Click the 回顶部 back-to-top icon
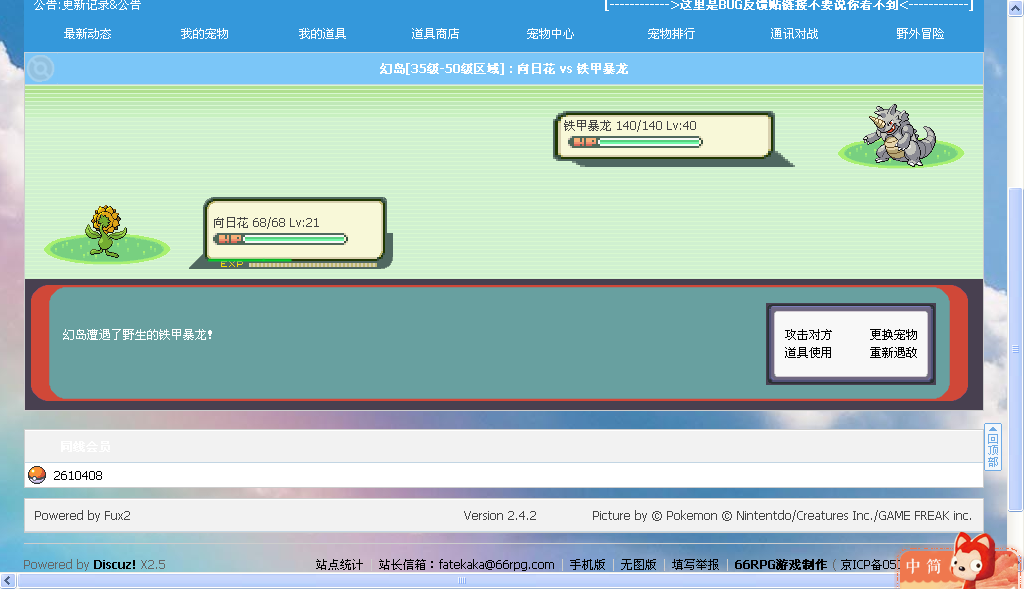1024x589 pixels. pos(993,447)
